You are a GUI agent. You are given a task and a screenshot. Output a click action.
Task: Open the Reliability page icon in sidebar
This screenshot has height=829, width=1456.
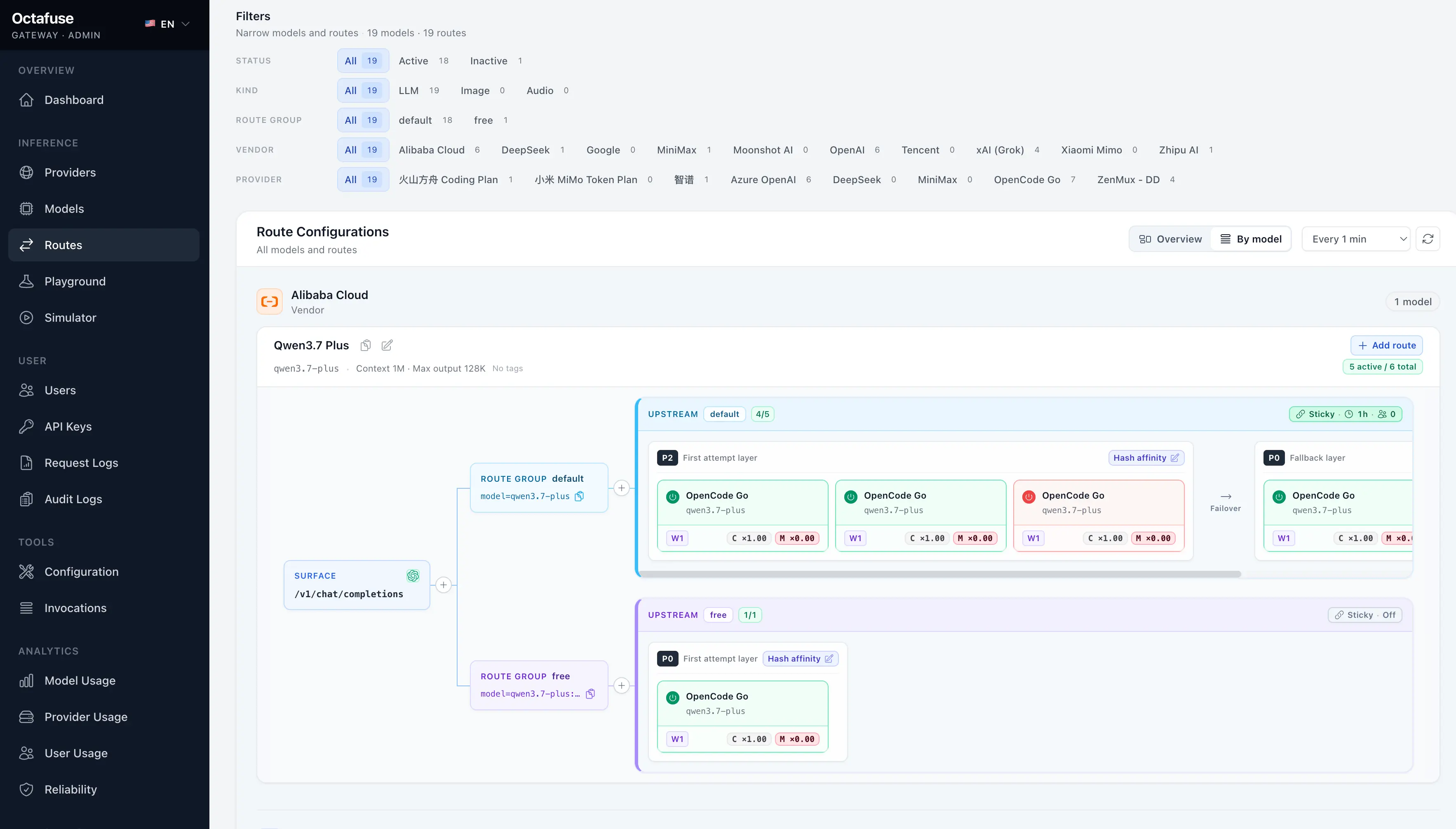pyautogui.click(x=26, y=789)
